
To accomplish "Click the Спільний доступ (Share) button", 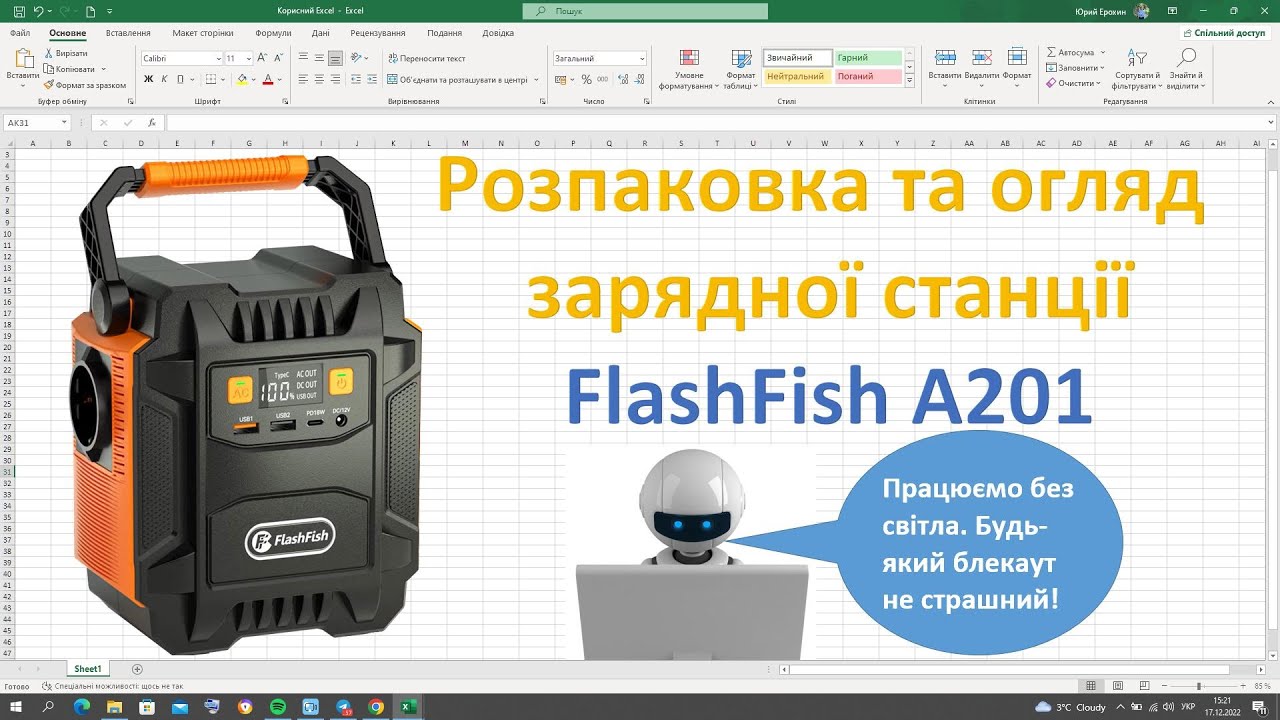I will [x=1225, y=33].
